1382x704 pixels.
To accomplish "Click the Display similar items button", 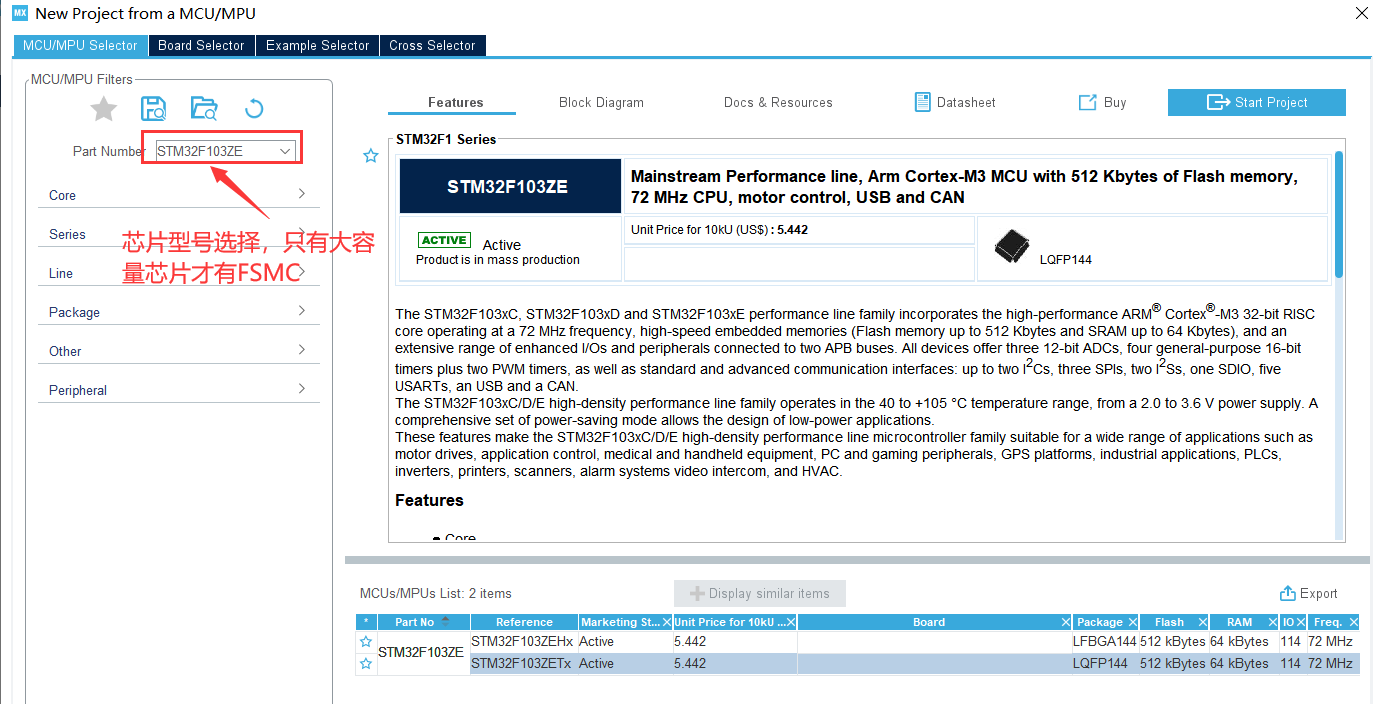I will coord(760,593).
